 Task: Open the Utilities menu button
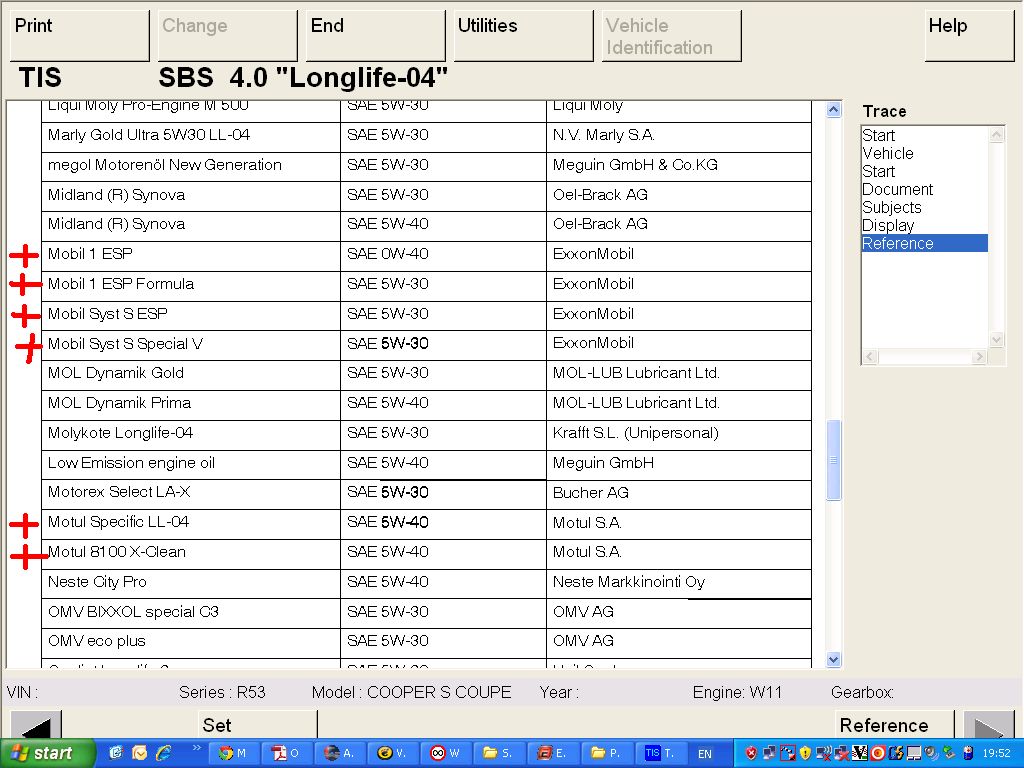pyautogui.click(x=523, y=36)
